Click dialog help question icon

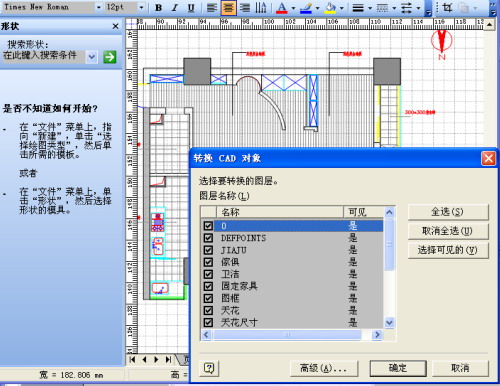coord(209,368)
